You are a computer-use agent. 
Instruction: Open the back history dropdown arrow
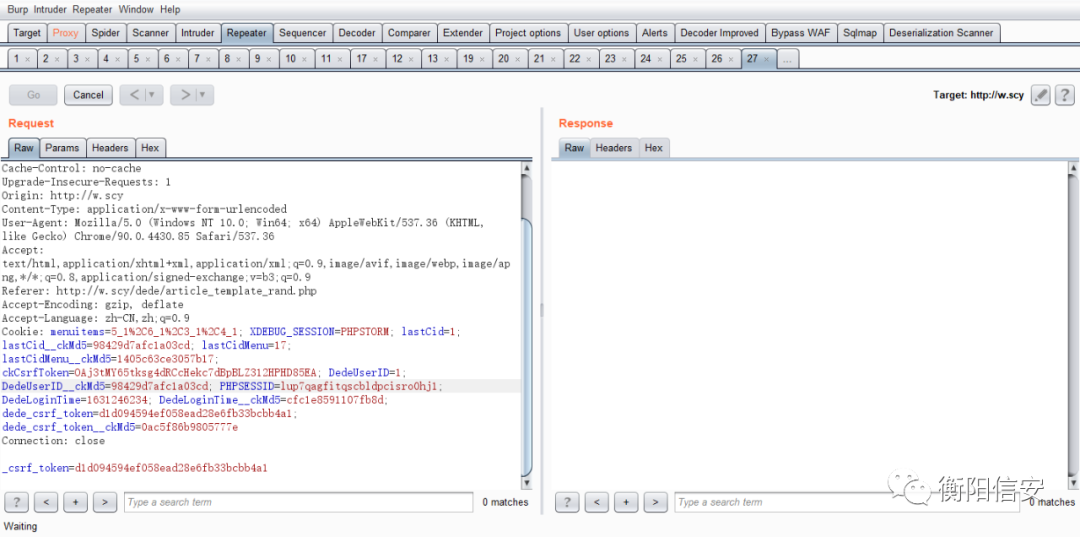pyautogui.click(x=154, y=95)
